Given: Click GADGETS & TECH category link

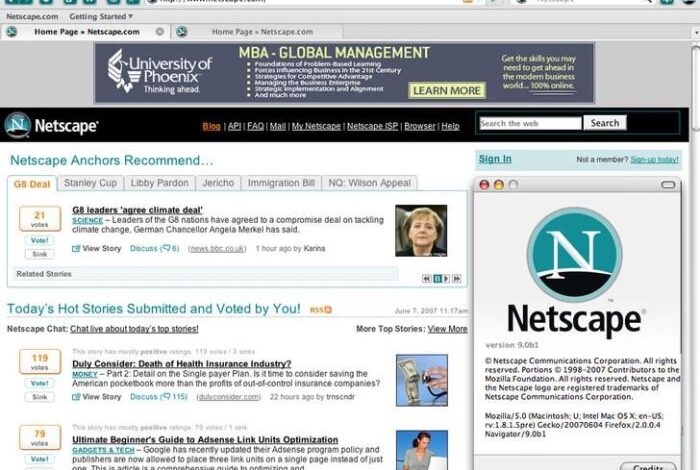Looking at the screenshot, I should click(103, 450).
